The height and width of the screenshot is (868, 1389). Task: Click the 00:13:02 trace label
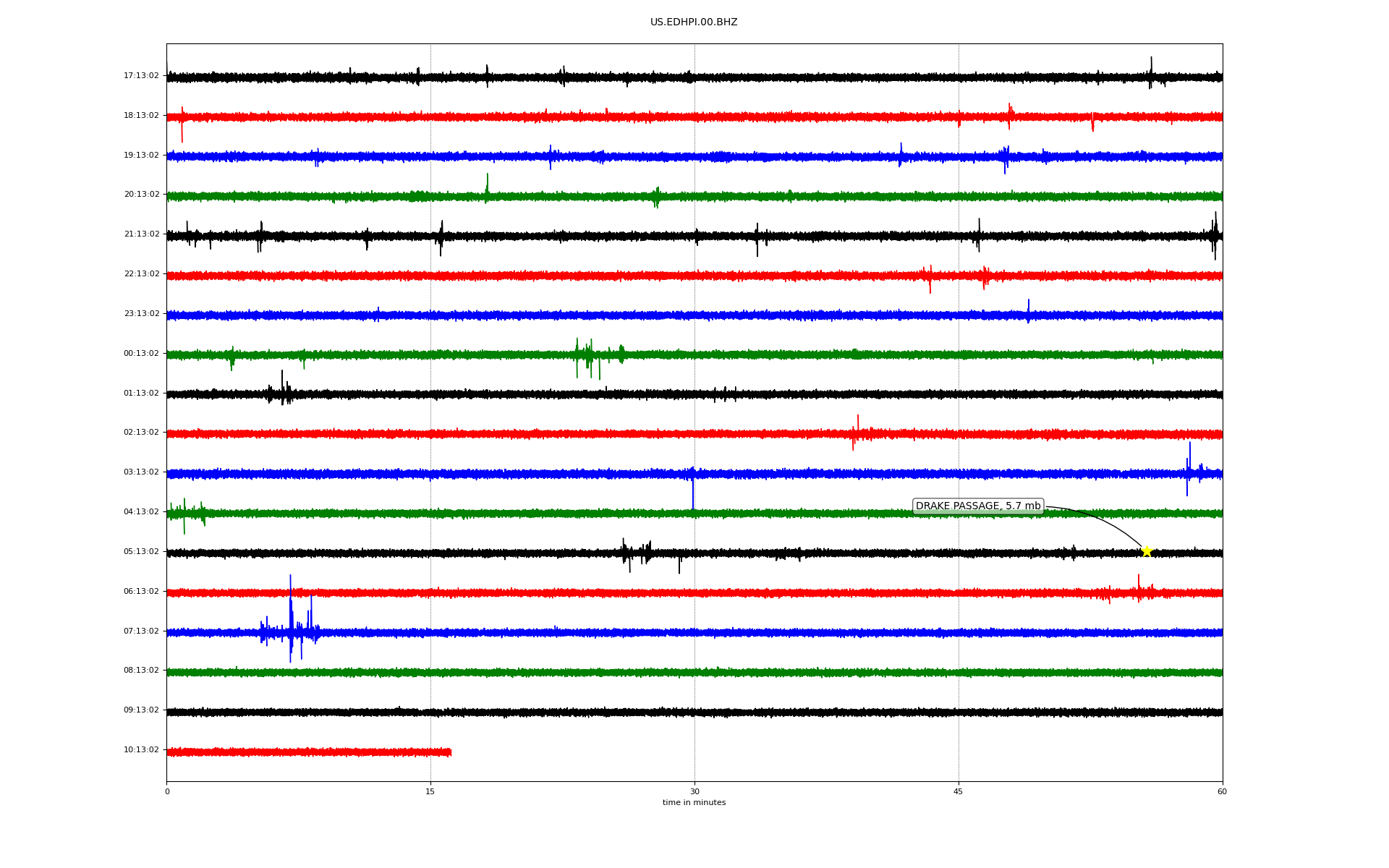[141, 354]
